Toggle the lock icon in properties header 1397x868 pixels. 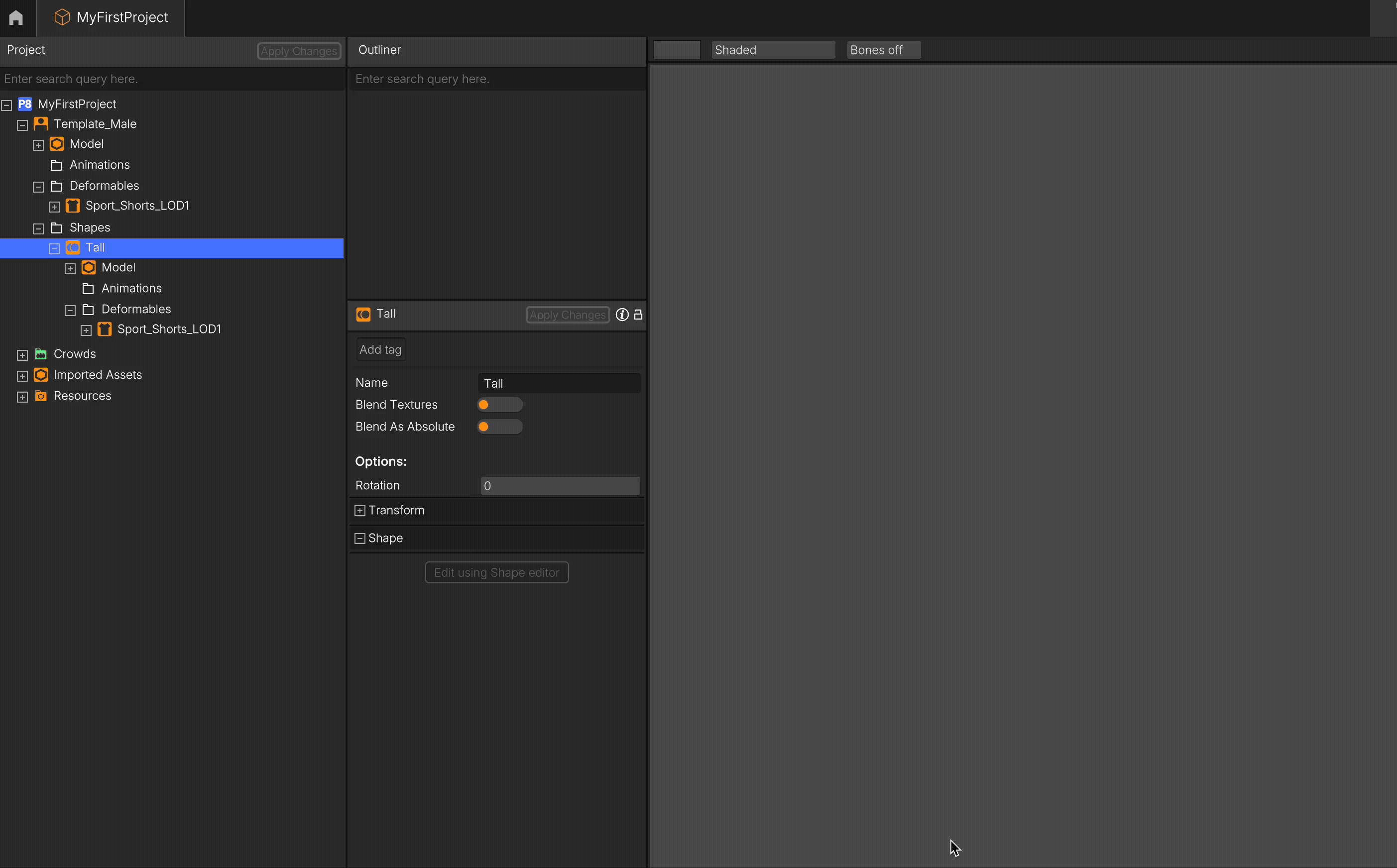tap(638, 315)
